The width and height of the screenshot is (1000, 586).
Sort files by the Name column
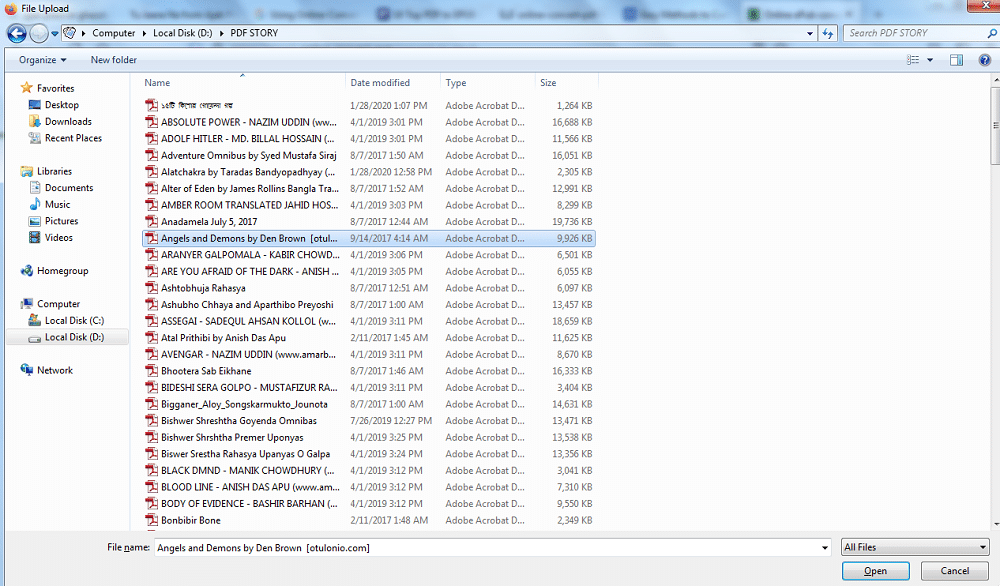157,83
